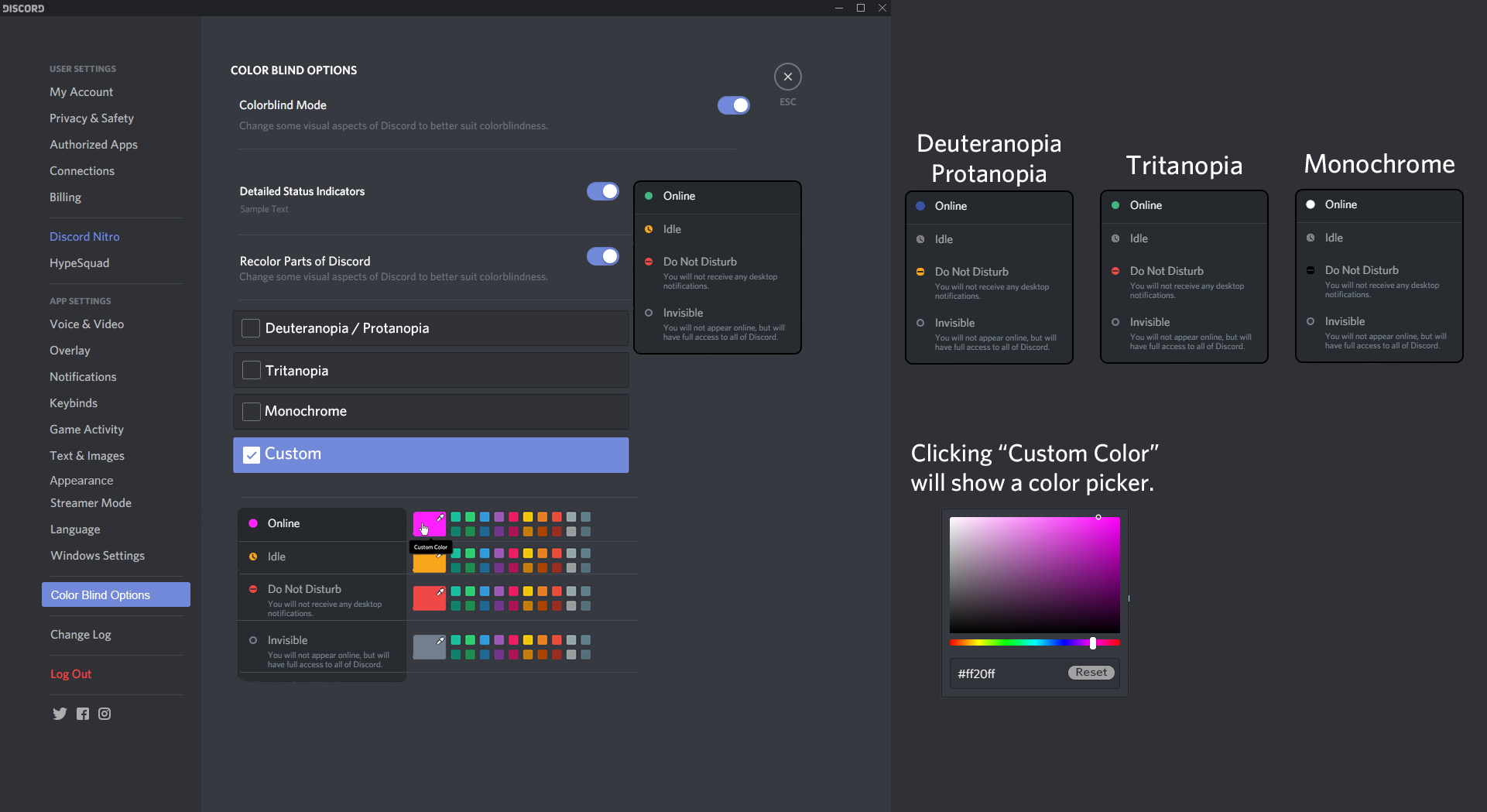The width and height of the screenshot is (1487, 812).
Task: Click the orange Idle clock icon in Custom preview
Action: coord(253,557)
